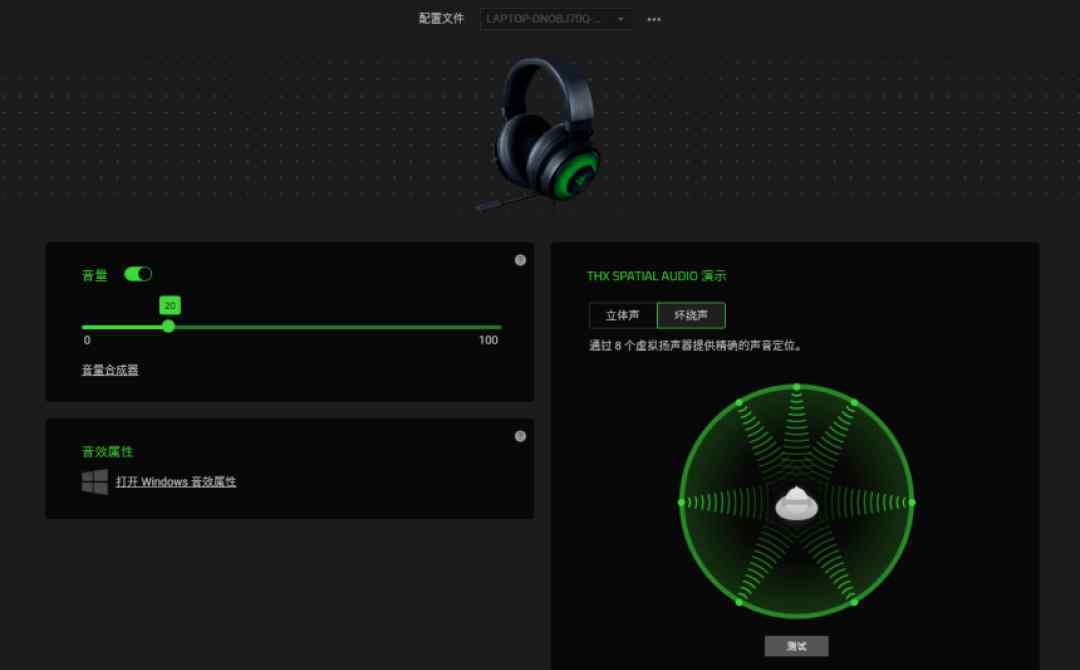This screenshot has height=670, width=1080.
Task: Select the front center speaker dot
Action: point(797,387)
